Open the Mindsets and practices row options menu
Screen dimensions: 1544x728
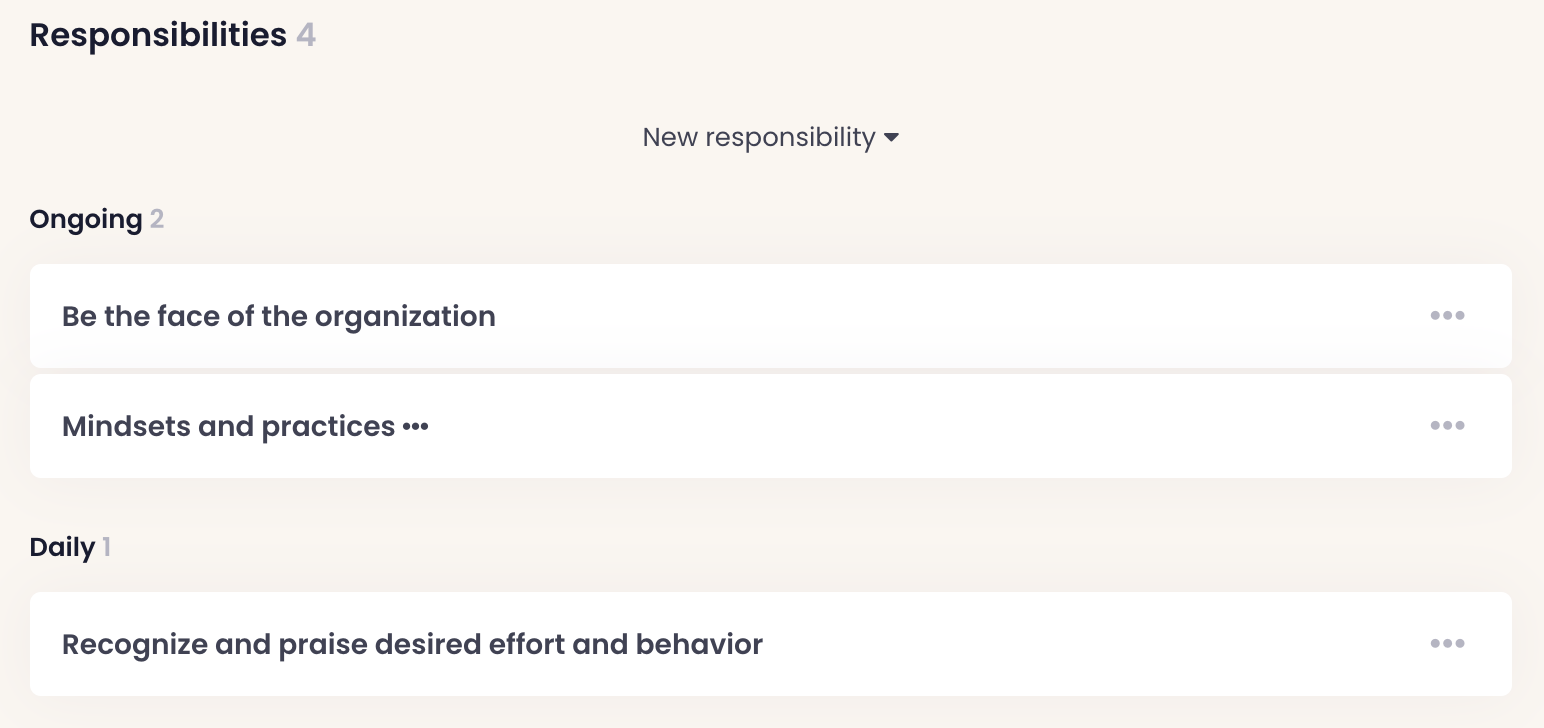(1447, 426)
